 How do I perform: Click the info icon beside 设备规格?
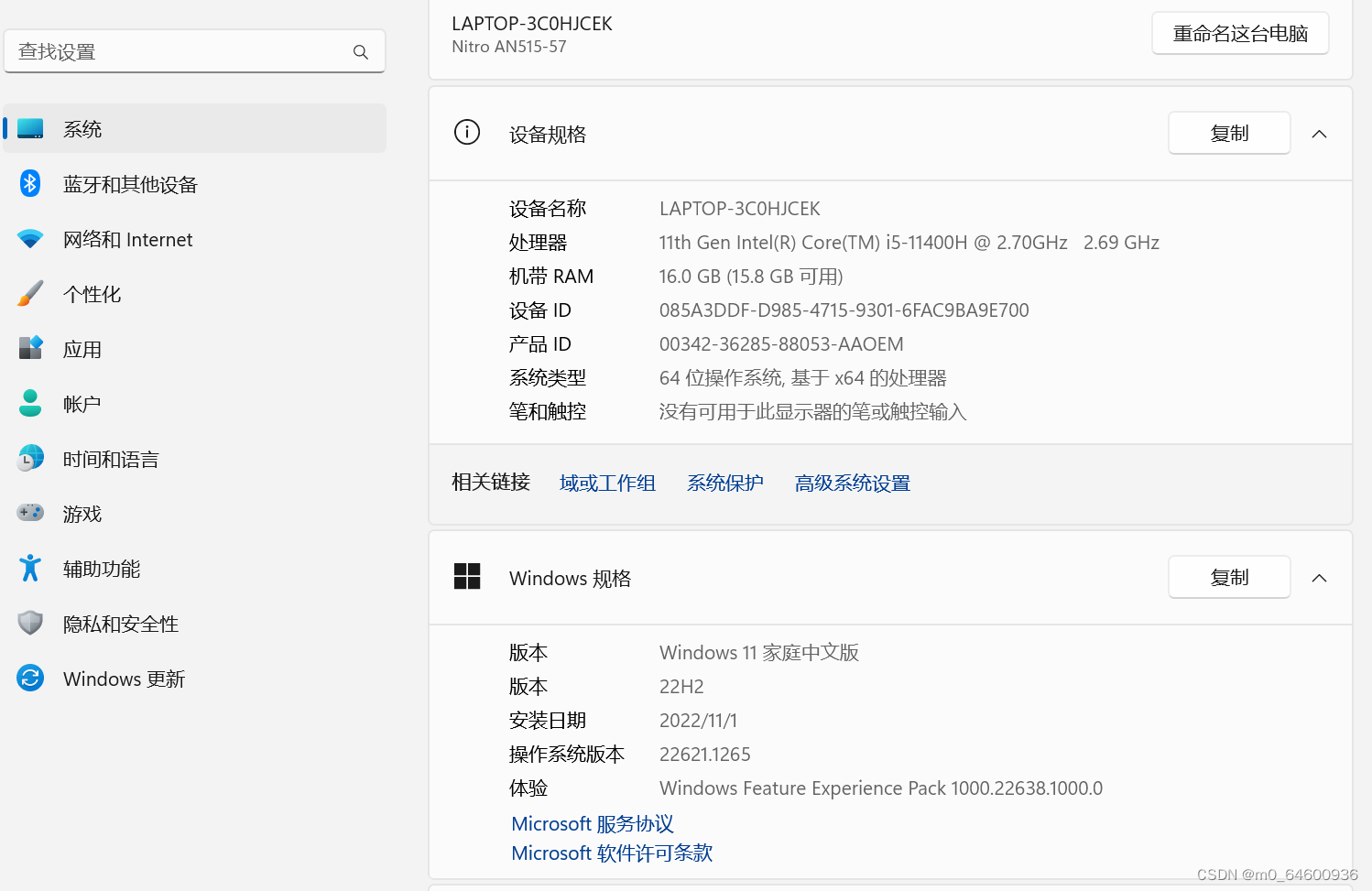[x=467, y=133]
